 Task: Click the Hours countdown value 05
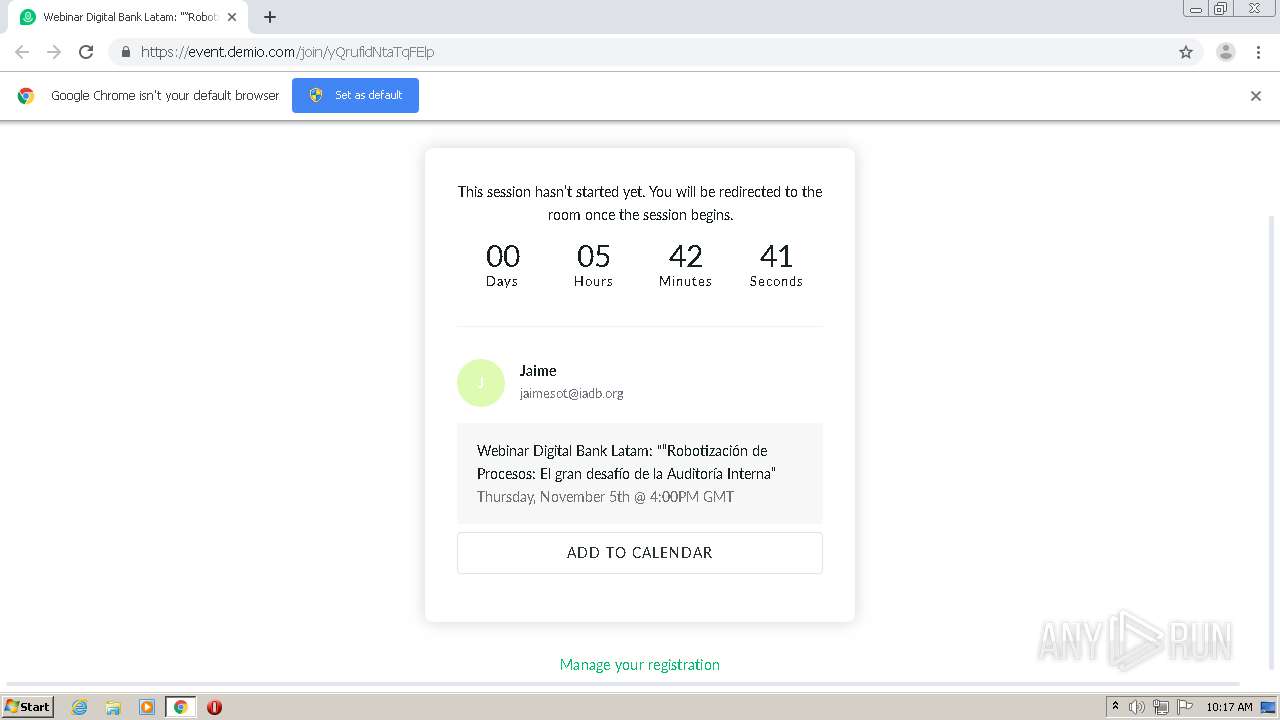pyautogui.click(x=593, y=257)
